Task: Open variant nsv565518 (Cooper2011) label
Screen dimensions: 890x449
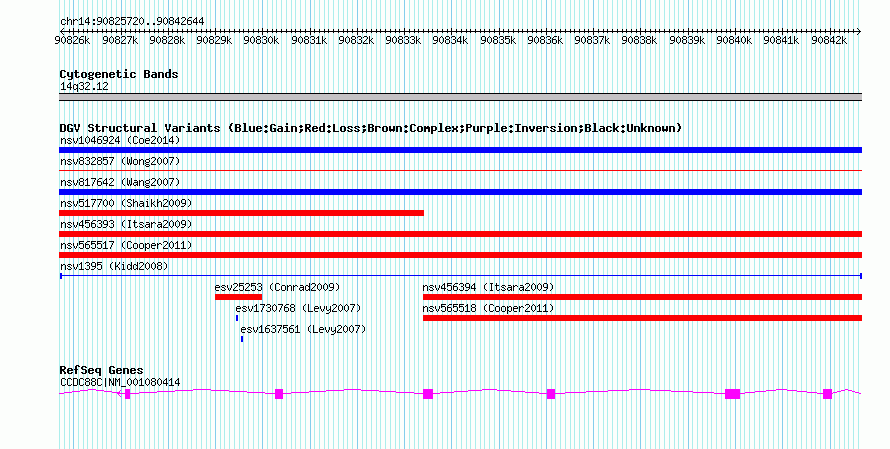Action: 488,308
